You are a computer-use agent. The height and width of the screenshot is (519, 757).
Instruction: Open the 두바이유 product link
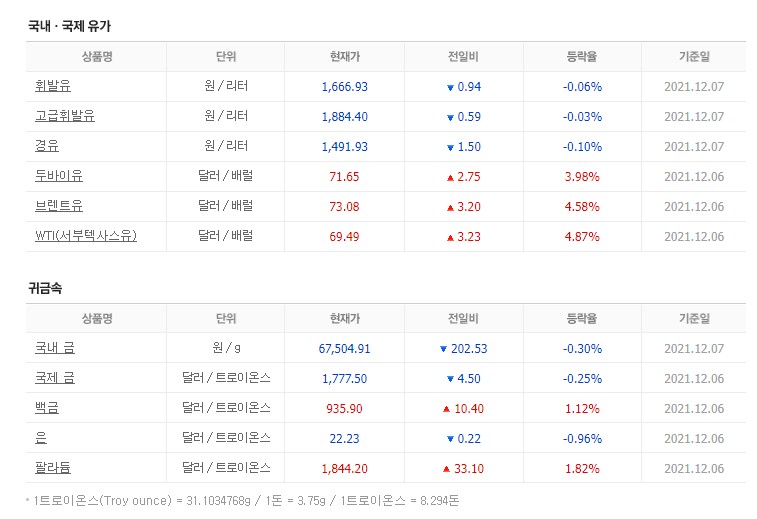59,176
